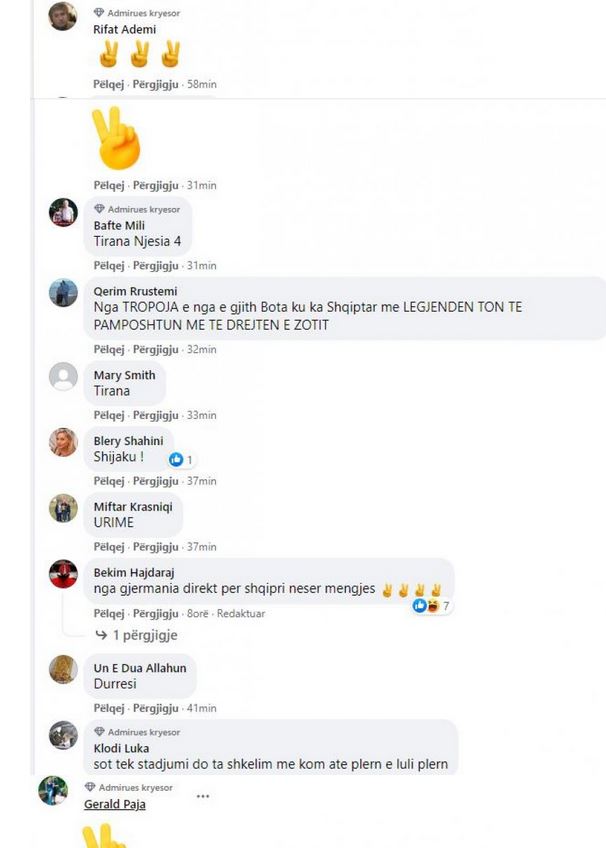This screenshot has width=606, height=848.
Task: Open Rifat Ademi's profile picture
Action: pos(63,16)
